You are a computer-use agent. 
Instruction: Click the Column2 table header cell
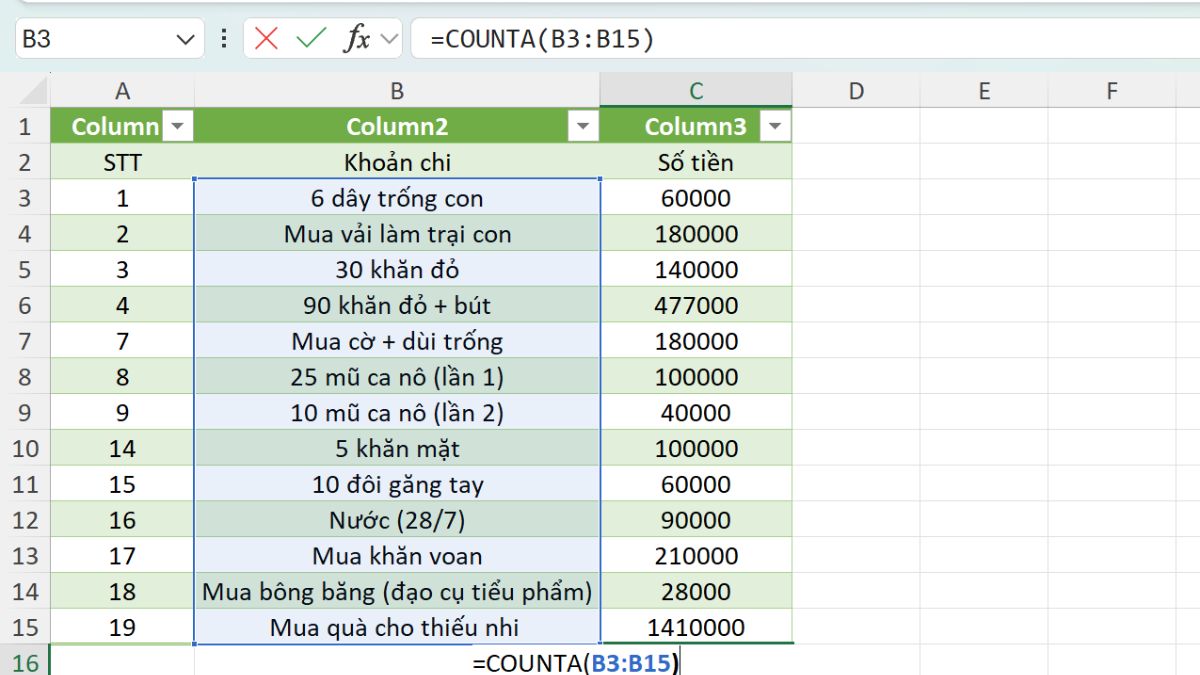(397, 126)
